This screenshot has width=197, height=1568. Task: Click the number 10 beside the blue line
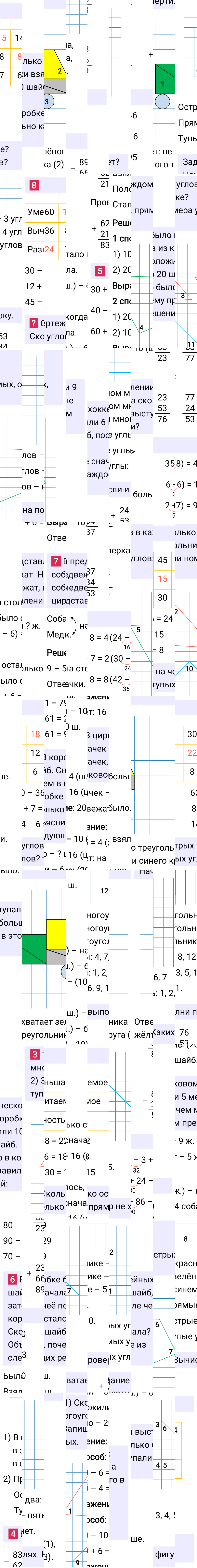pos(189,669)
